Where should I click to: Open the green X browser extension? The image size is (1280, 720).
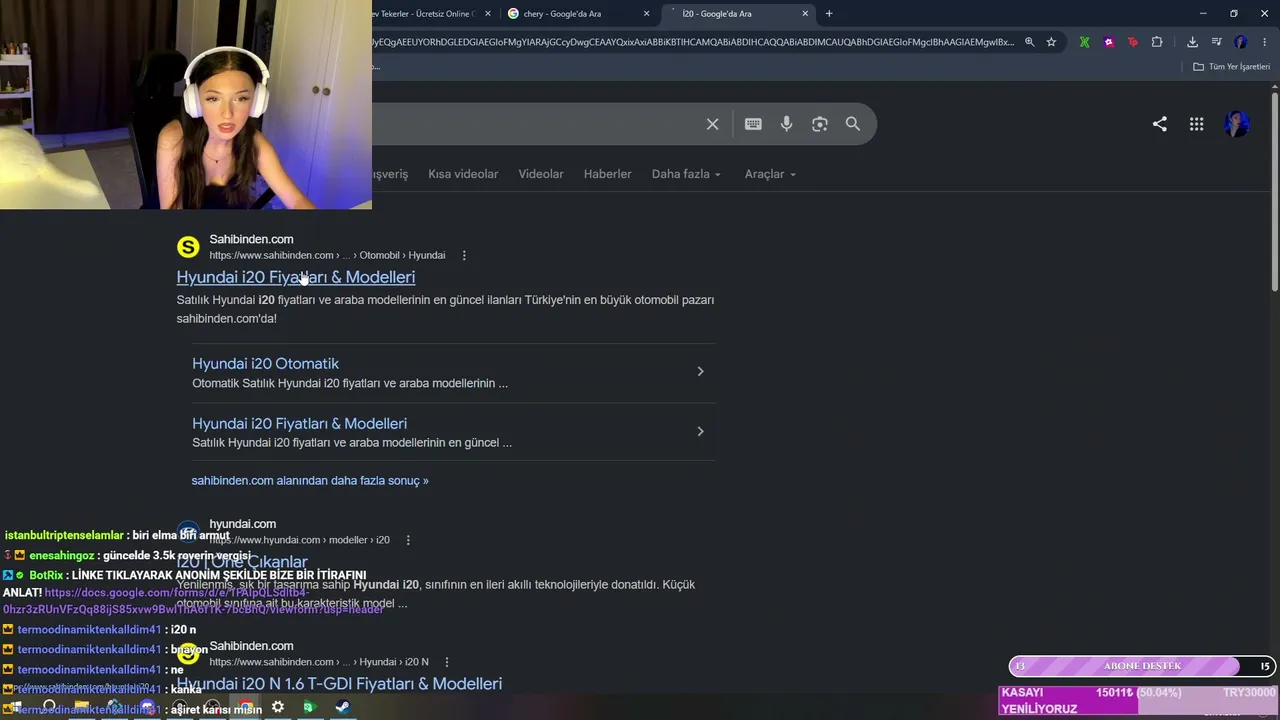(x=1084, y=42)
